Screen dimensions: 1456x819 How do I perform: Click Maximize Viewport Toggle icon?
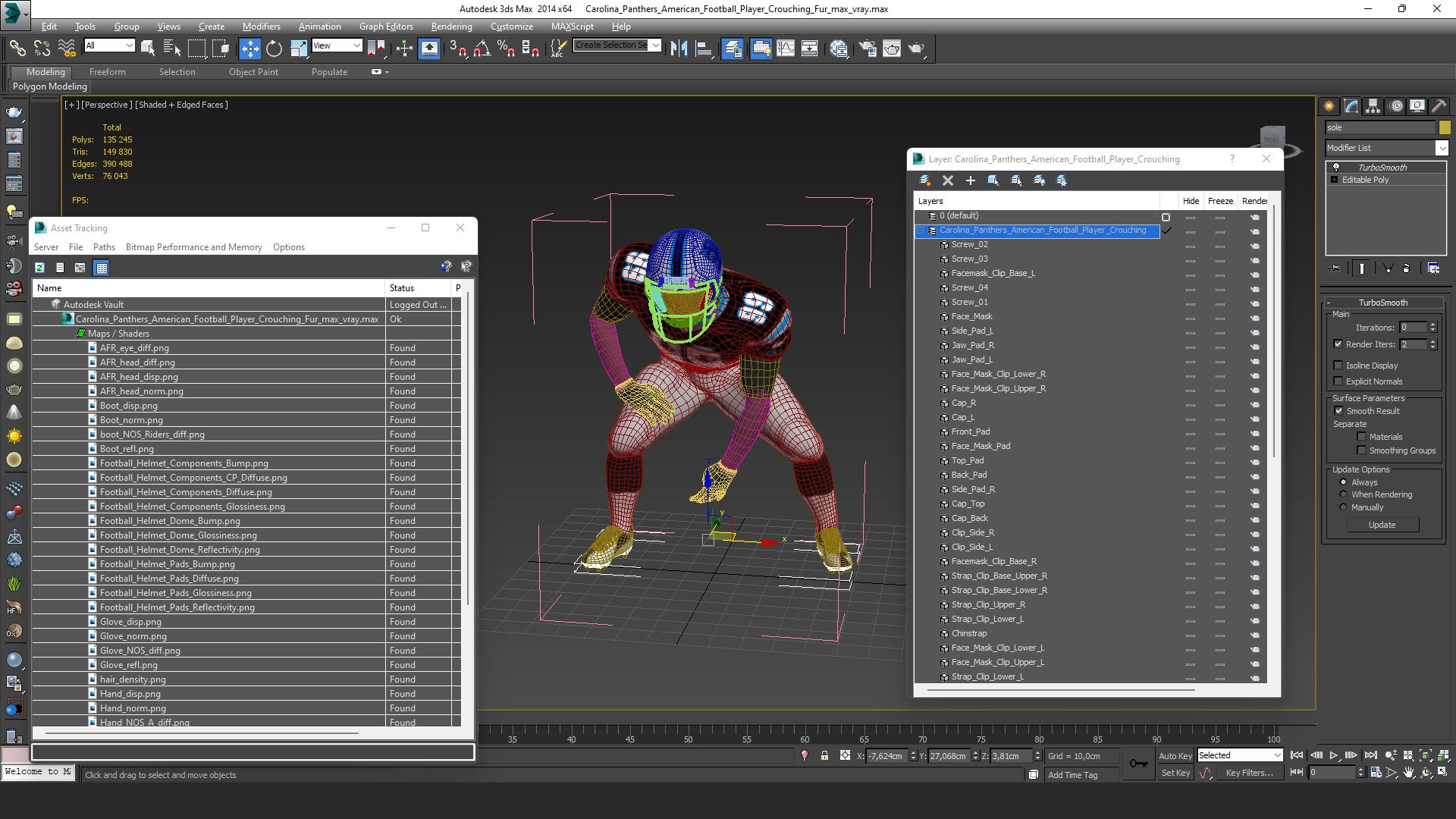[x=1443, y=772]
